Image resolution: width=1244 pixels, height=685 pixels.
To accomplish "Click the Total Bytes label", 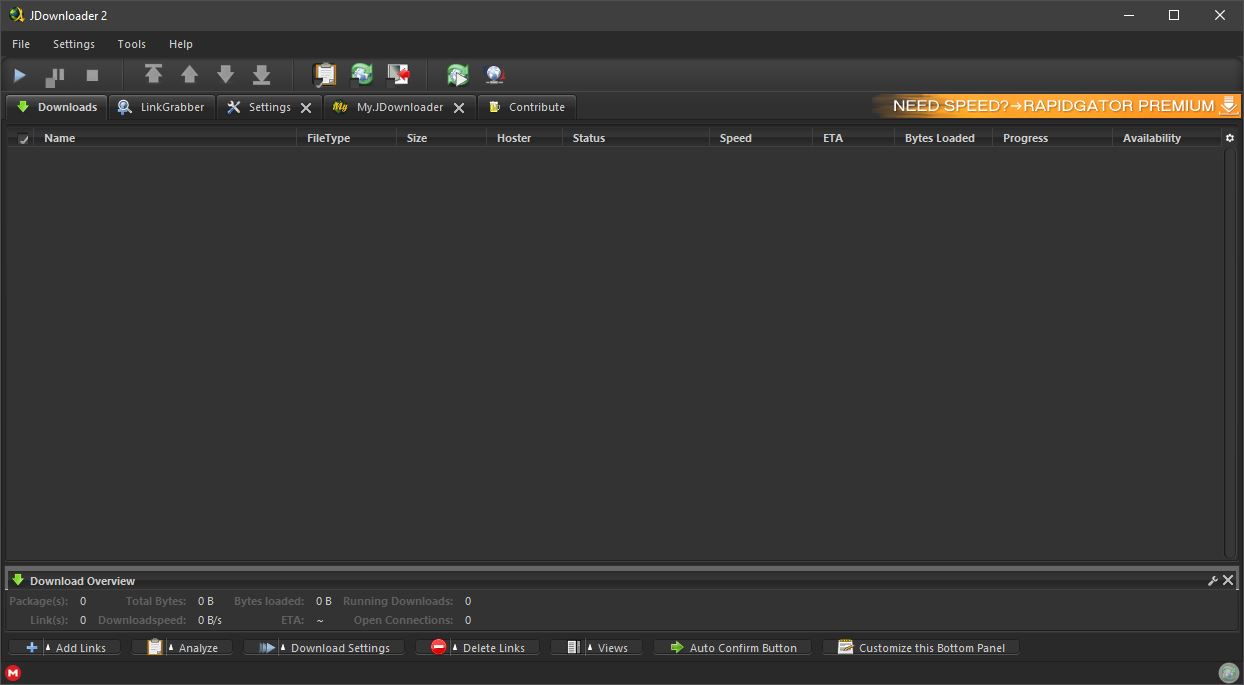I will [156, 601].
